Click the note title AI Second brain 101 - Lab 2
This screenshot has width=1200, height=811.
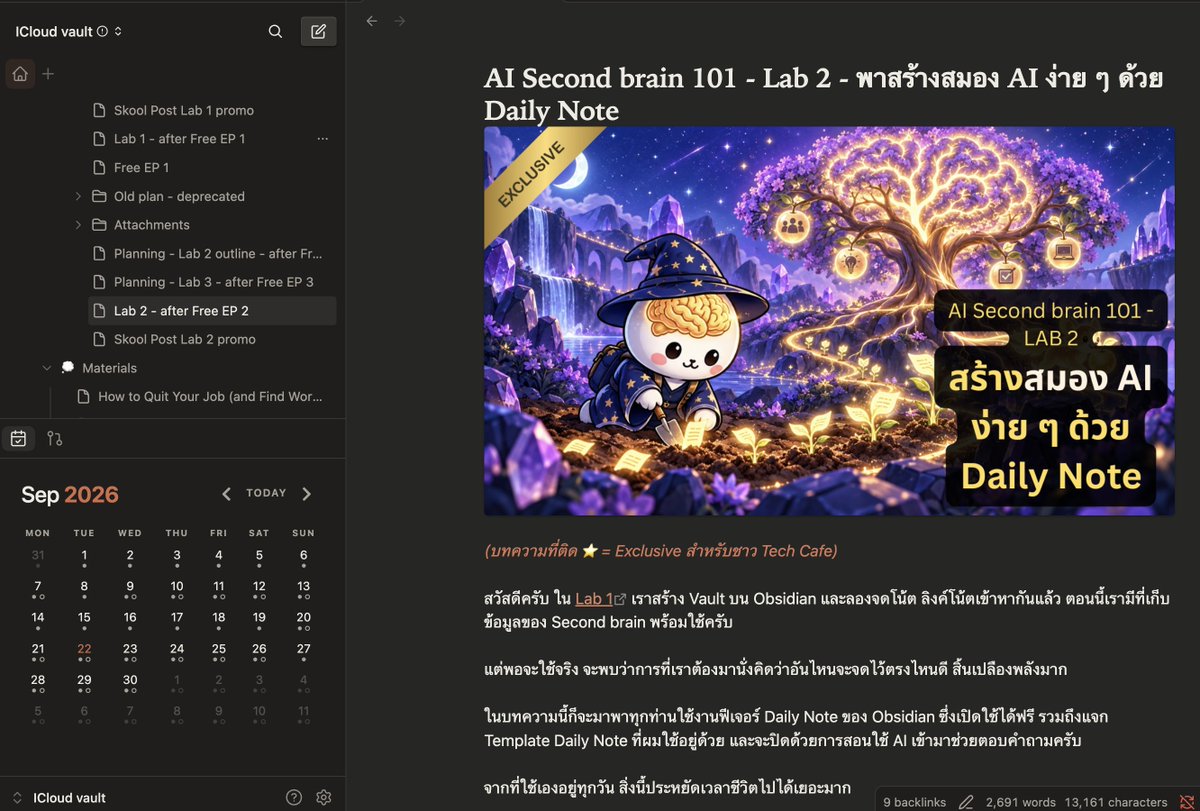822,93
